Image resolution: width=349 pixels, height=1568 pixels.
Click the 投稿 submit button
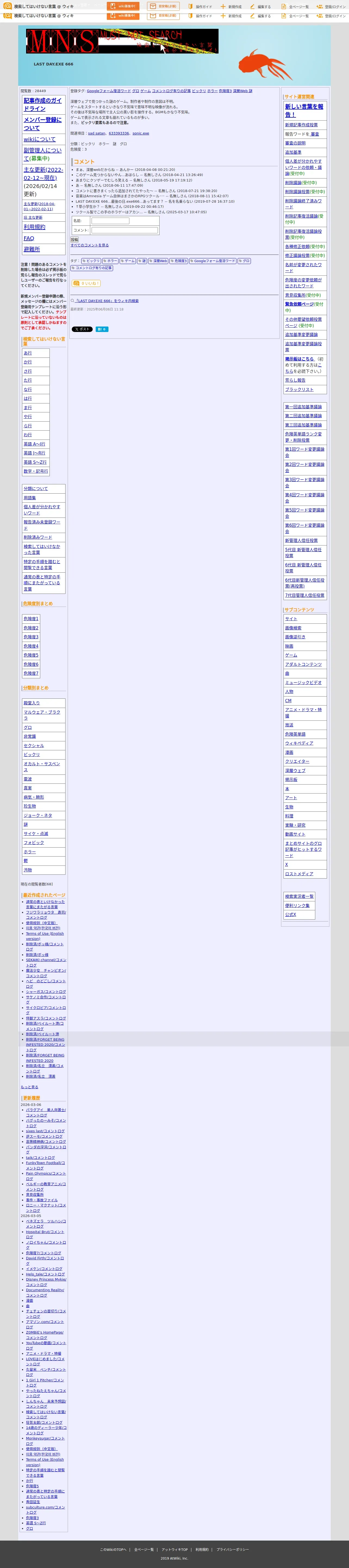(x=74, y=240)
